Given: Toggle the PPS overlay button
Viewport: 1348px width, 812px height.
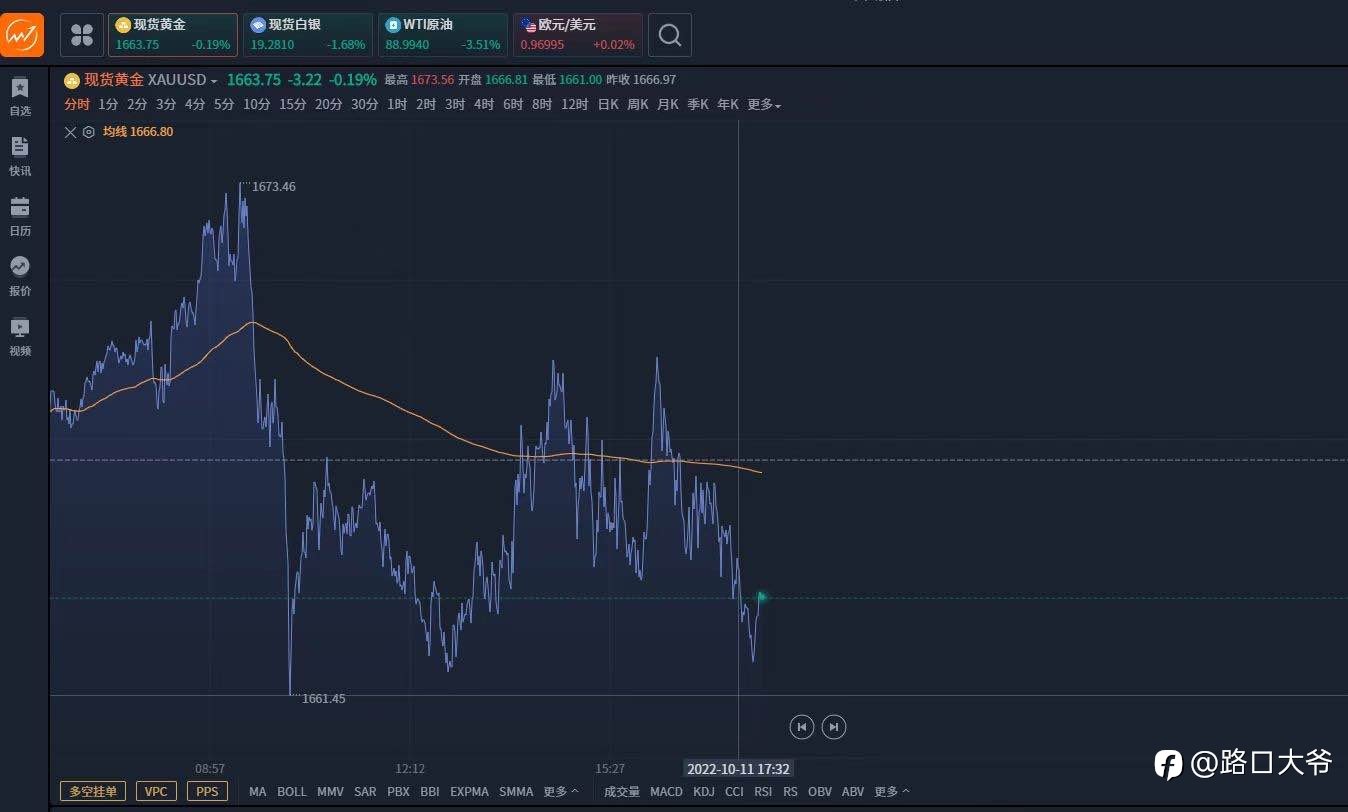Looking at the screenshot, I should point(207,791).
